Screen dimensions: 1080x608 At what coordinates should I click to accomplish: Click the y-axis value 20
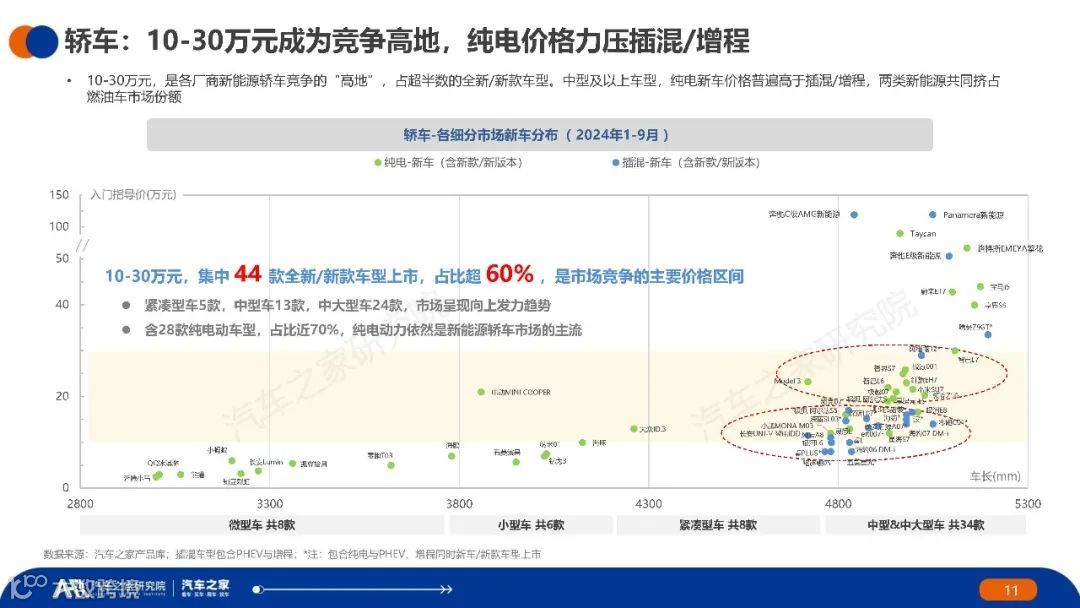[x=62, y=397]
